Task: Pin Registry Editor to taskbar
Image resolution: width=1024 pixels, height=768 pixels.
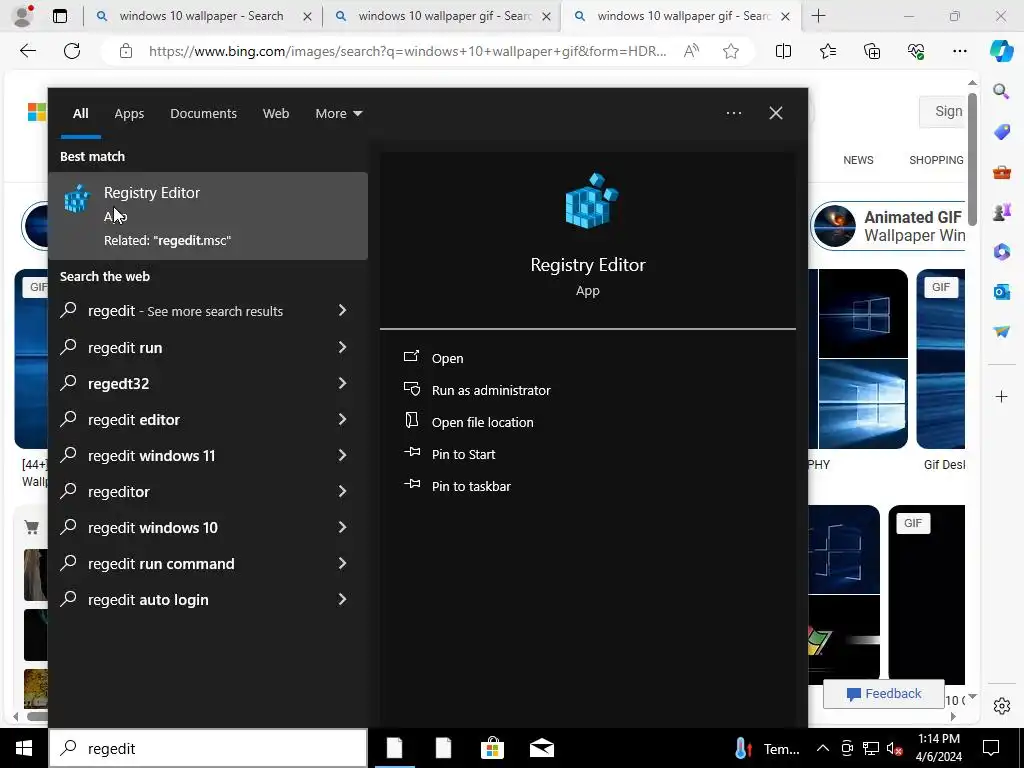Action: [472, 486]
